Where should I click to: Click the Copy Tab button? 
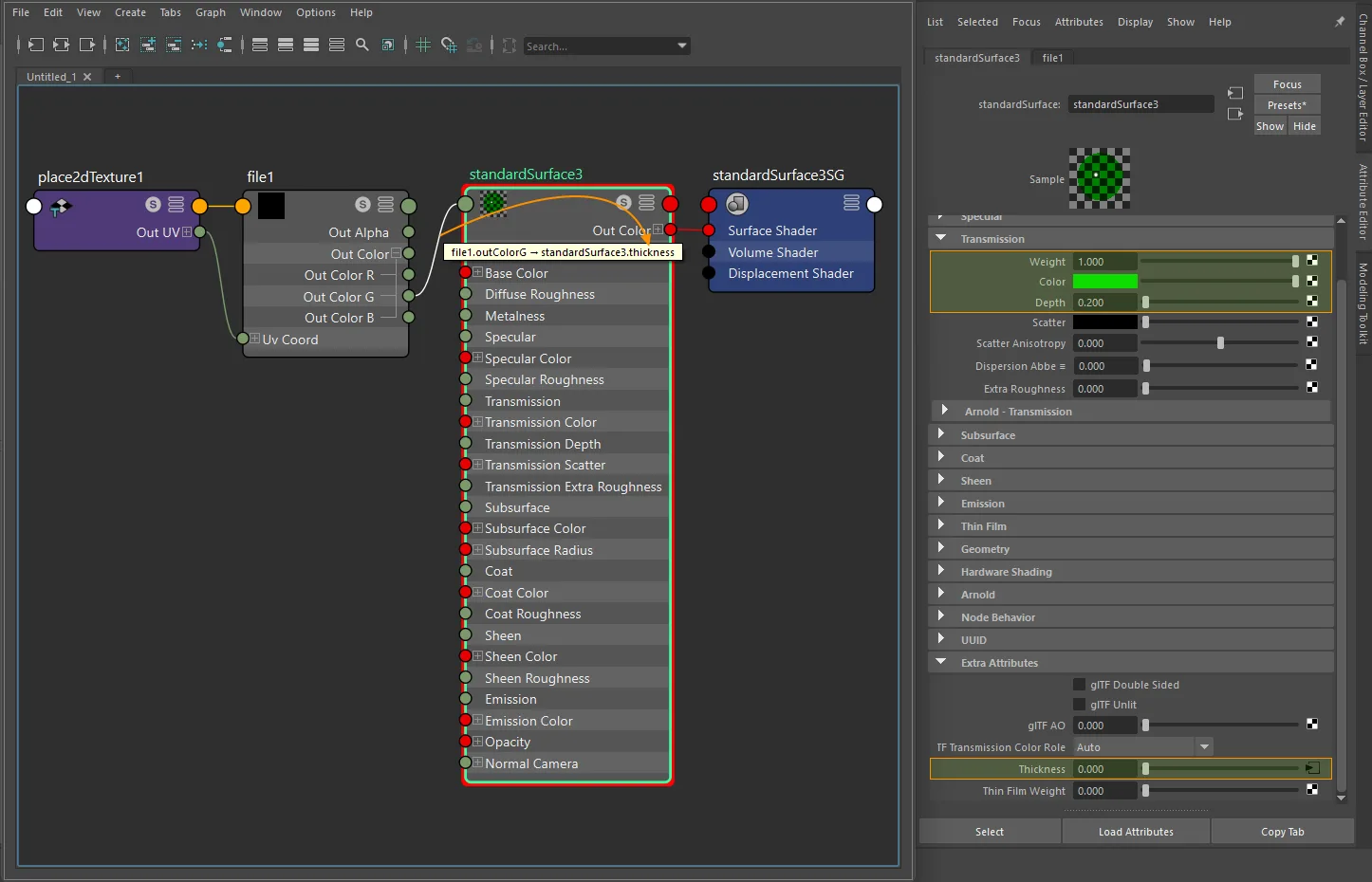[1282, 832]
